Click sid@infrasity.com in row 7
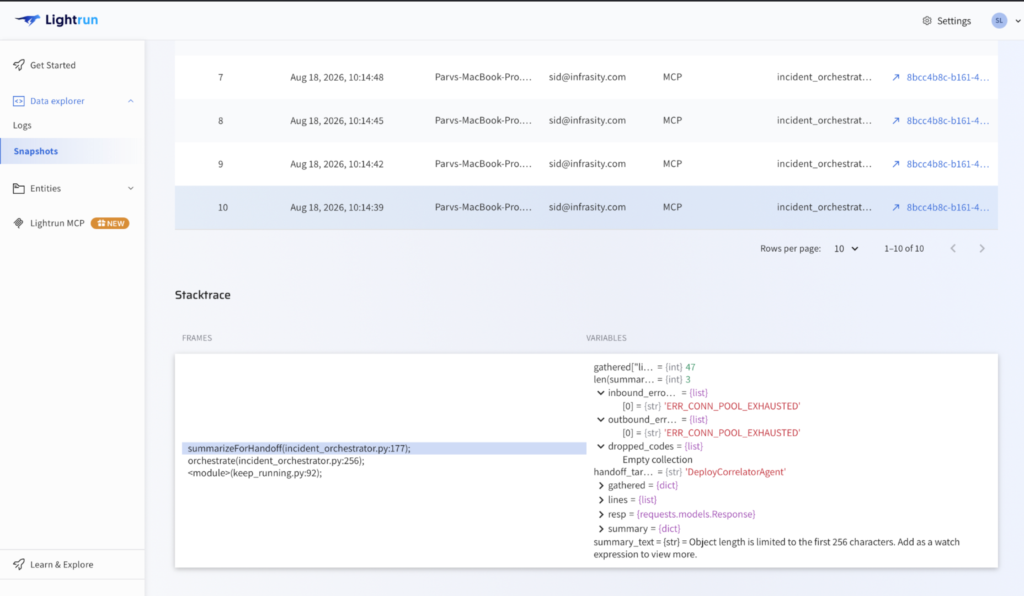The image size is (1024, 596). click(587, 77)
